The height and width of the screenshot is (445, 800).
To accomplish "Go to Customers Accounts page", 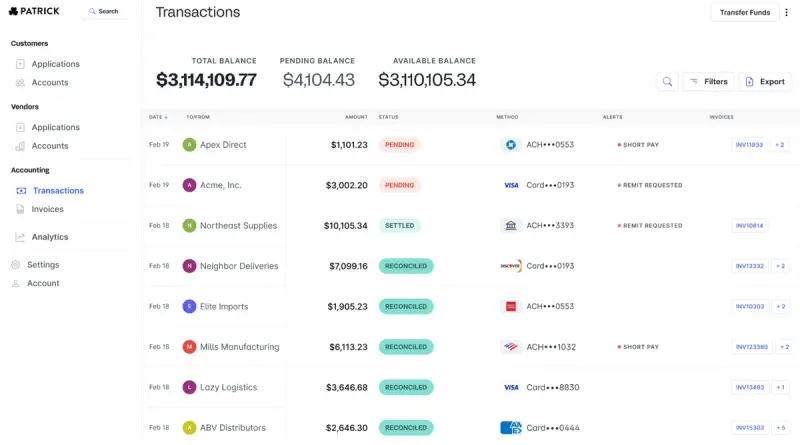I will (x=50, y=83).
